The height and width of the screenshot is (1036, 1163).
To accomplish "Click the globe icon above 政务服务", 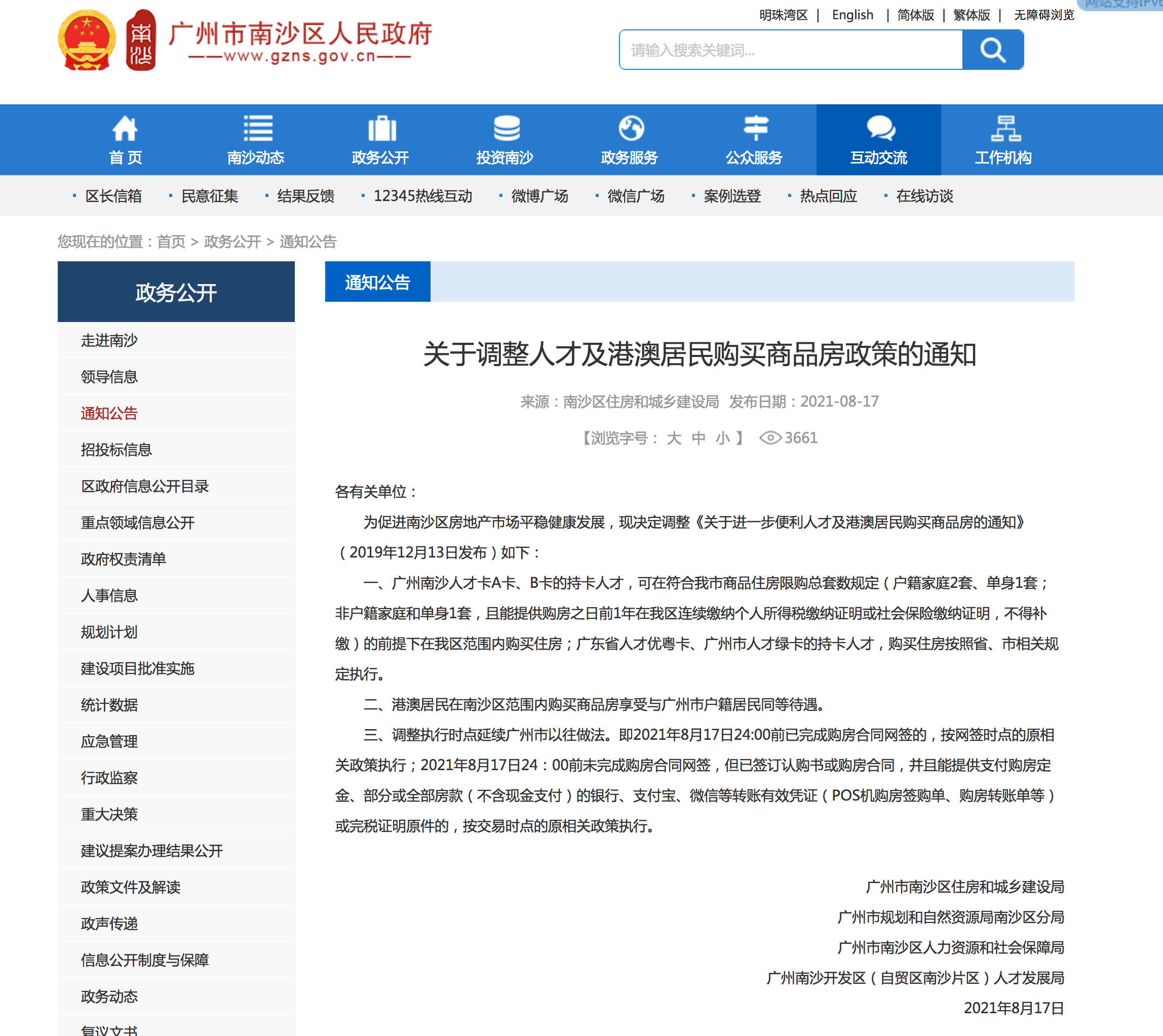I will click(x=631, y=128).
